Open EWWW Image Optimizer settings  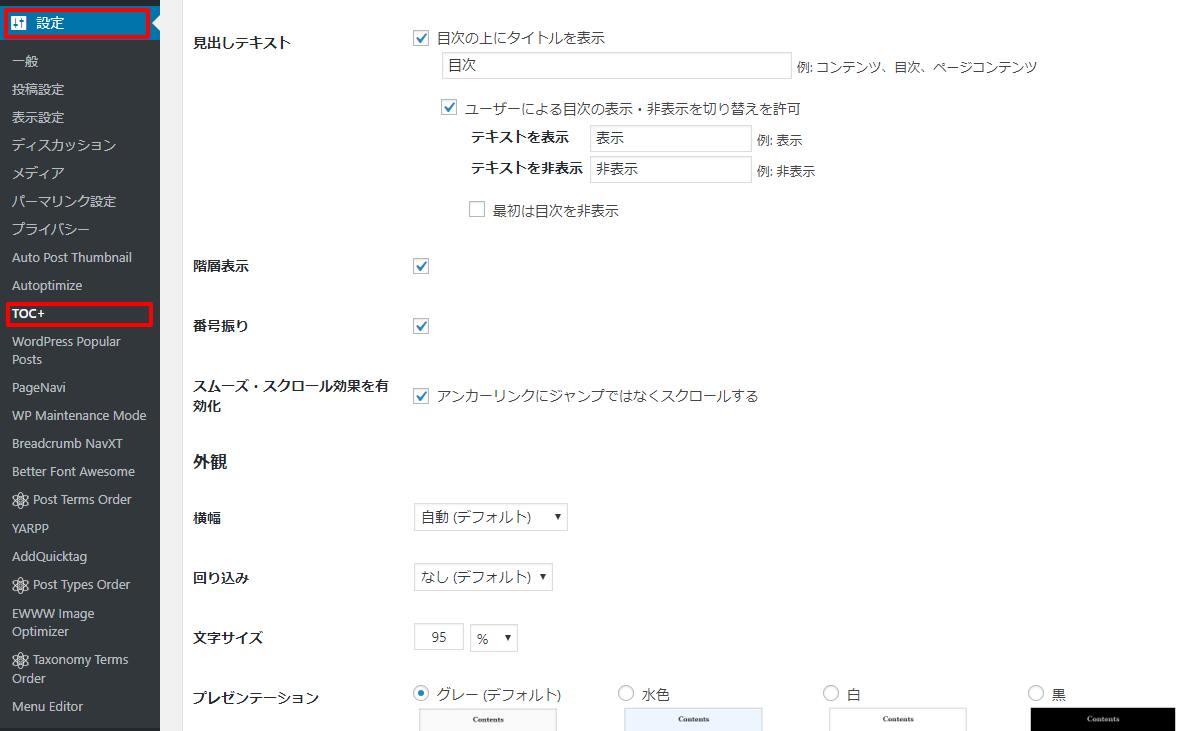53,623
